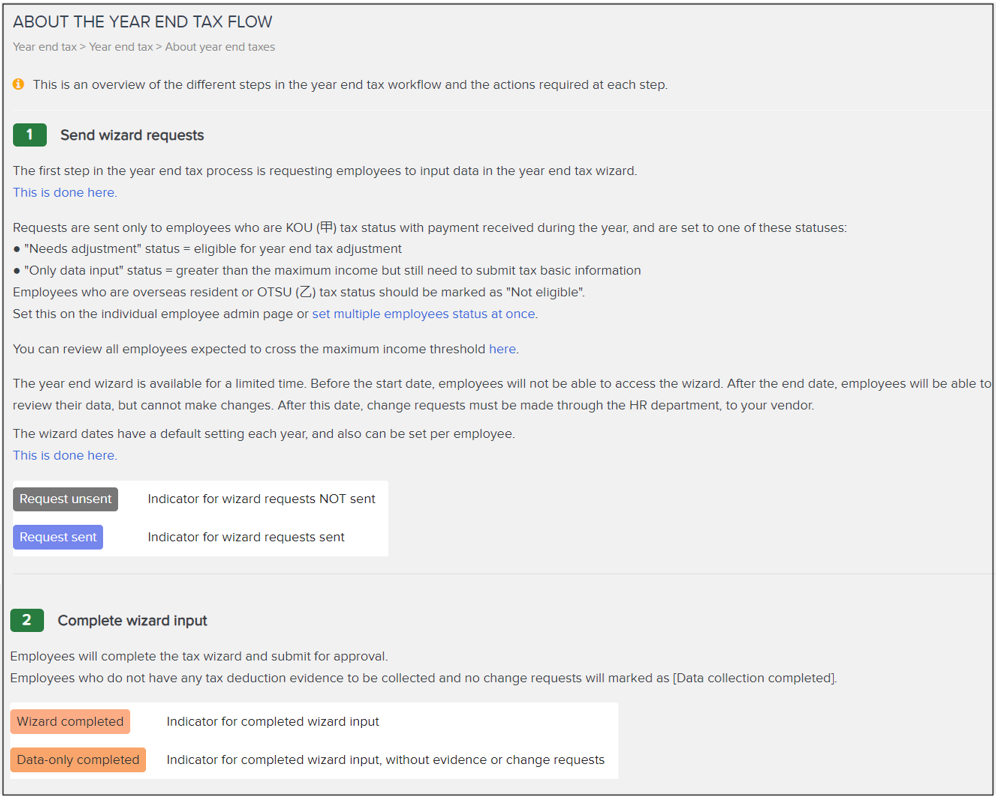
Task: Click 'Send wizard requests' section heading
Action: 132,135
